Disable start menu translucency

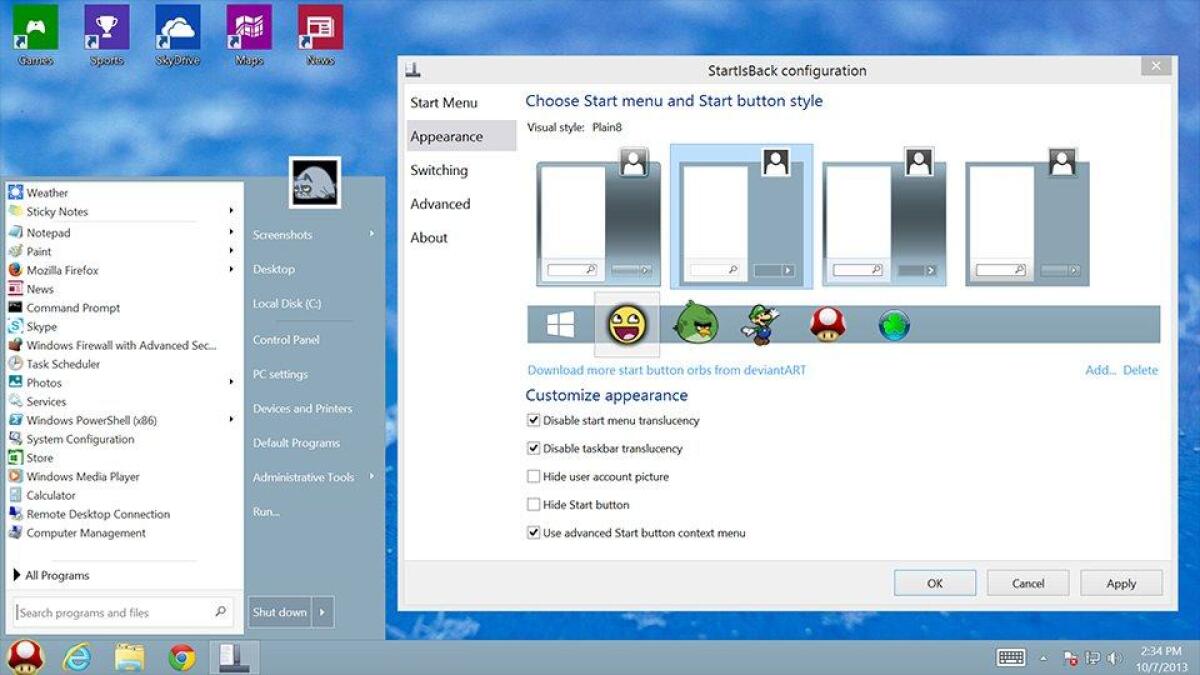point(534,420)
